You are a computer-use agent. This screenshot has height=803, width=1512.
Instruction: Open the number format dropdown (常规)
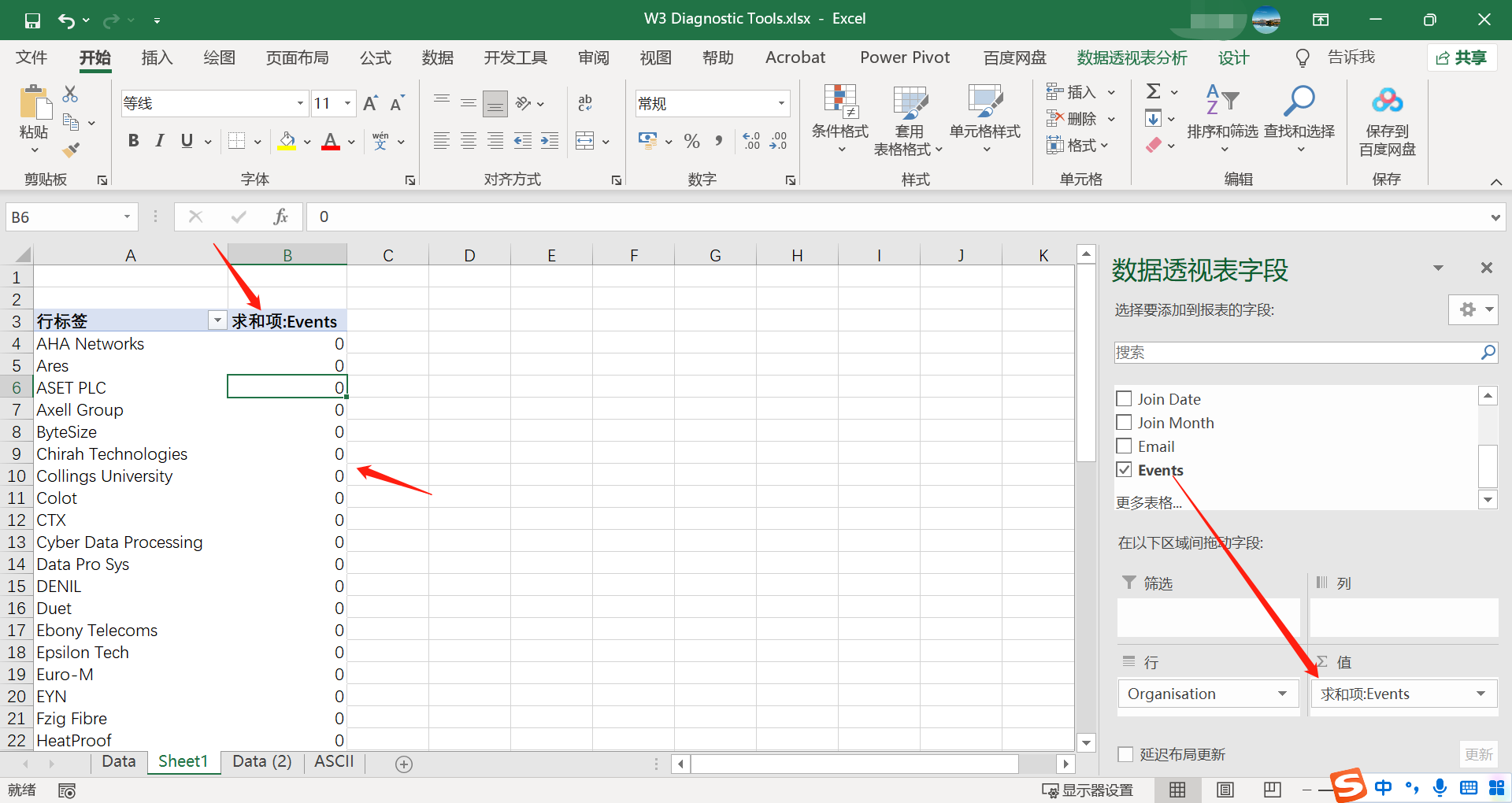tap(781, 103)
